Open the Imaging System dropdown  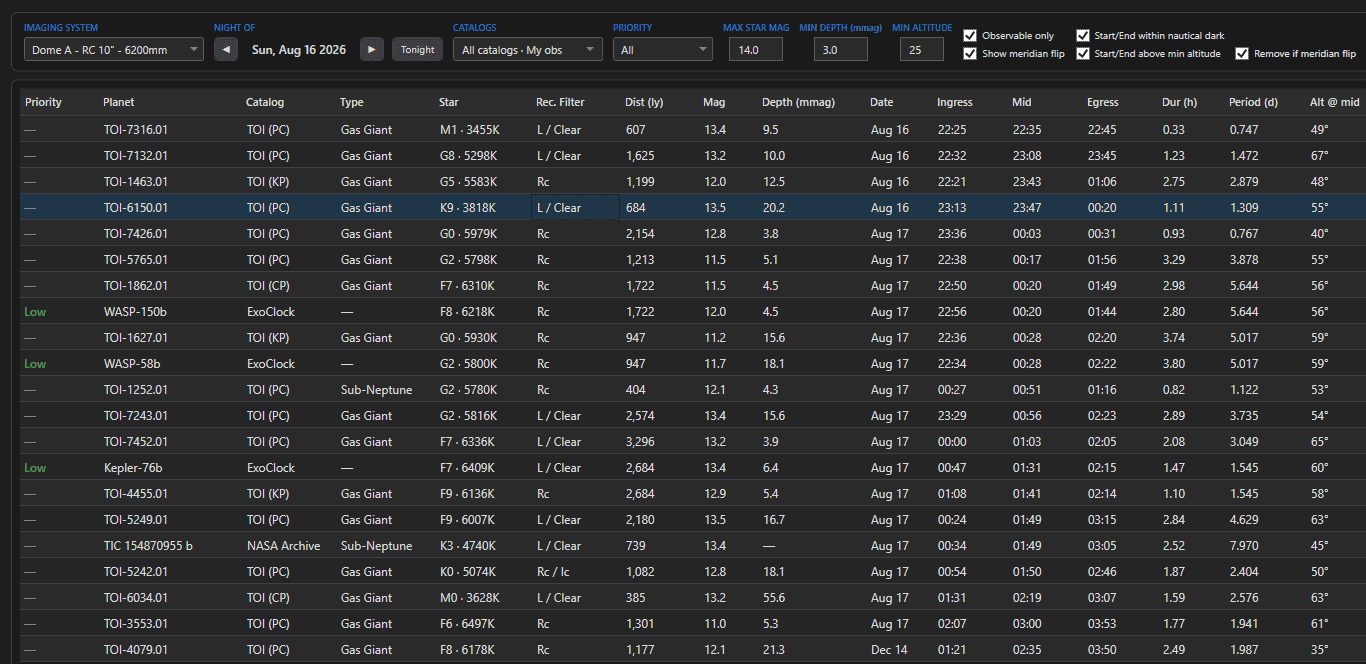tap(113, 49)
